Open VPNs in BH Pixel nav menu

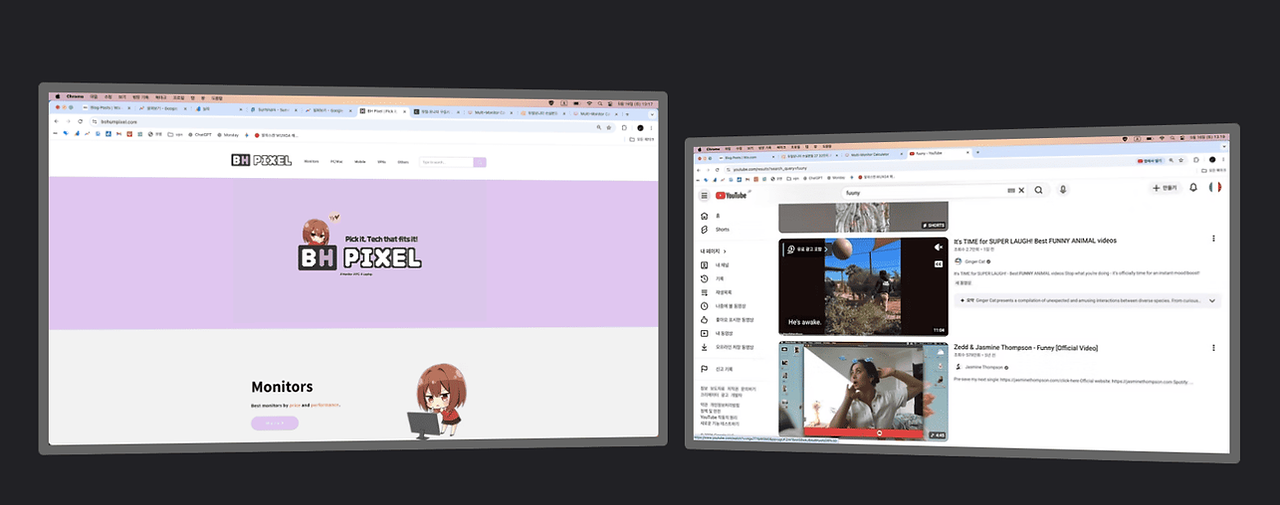pyautogui.click(x=382, y=161)
